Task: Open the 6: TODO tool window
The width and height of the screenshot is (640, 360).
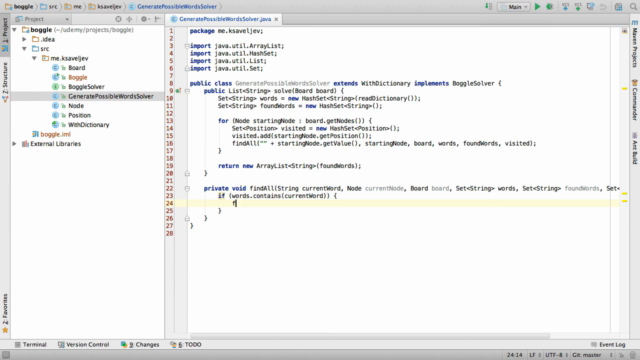Action: pyautogui.click(x=186, y=344)
